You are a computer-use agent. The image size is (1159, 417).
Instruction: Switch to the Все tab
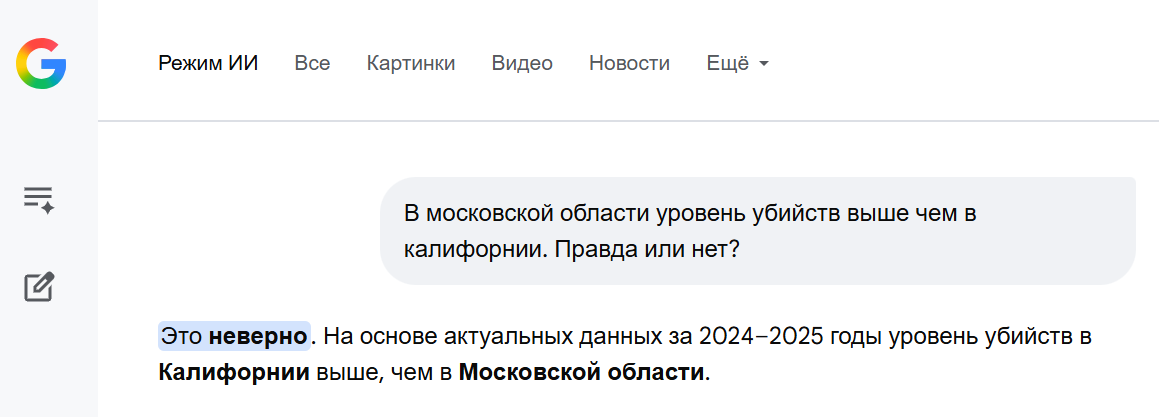(x=312, y=64)
